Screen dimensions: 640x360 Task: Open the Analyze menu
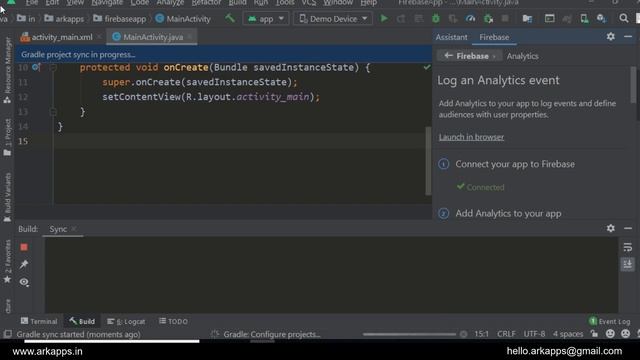[170, 3]
